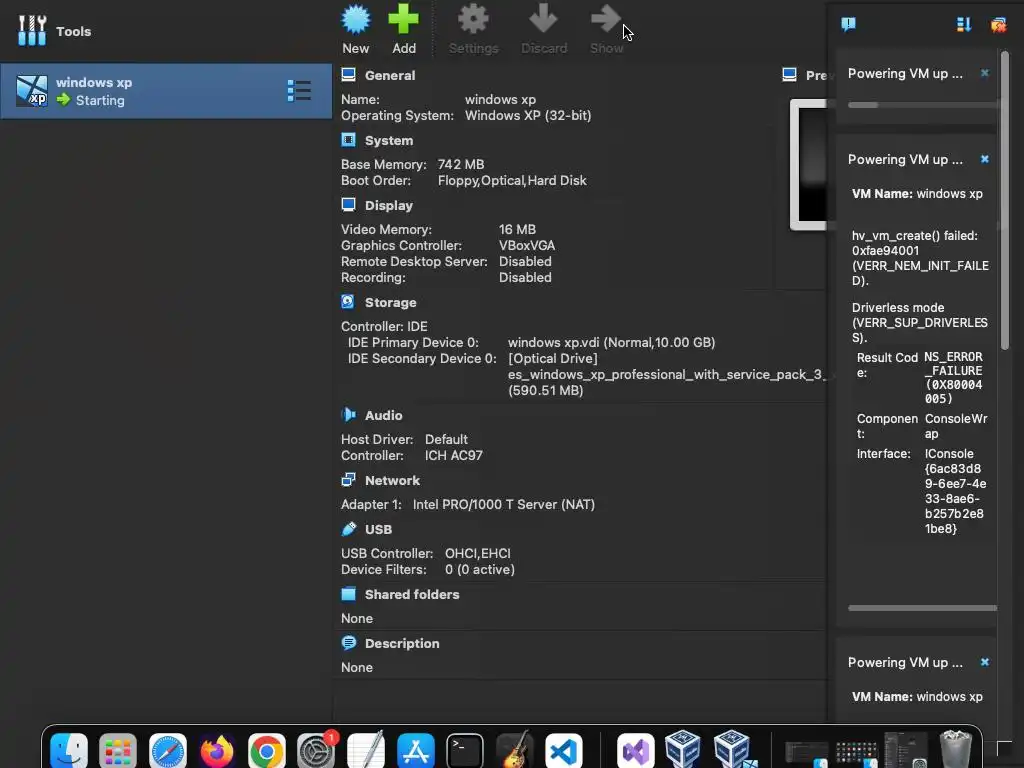Open Finder from the dock

pos(69,750)
